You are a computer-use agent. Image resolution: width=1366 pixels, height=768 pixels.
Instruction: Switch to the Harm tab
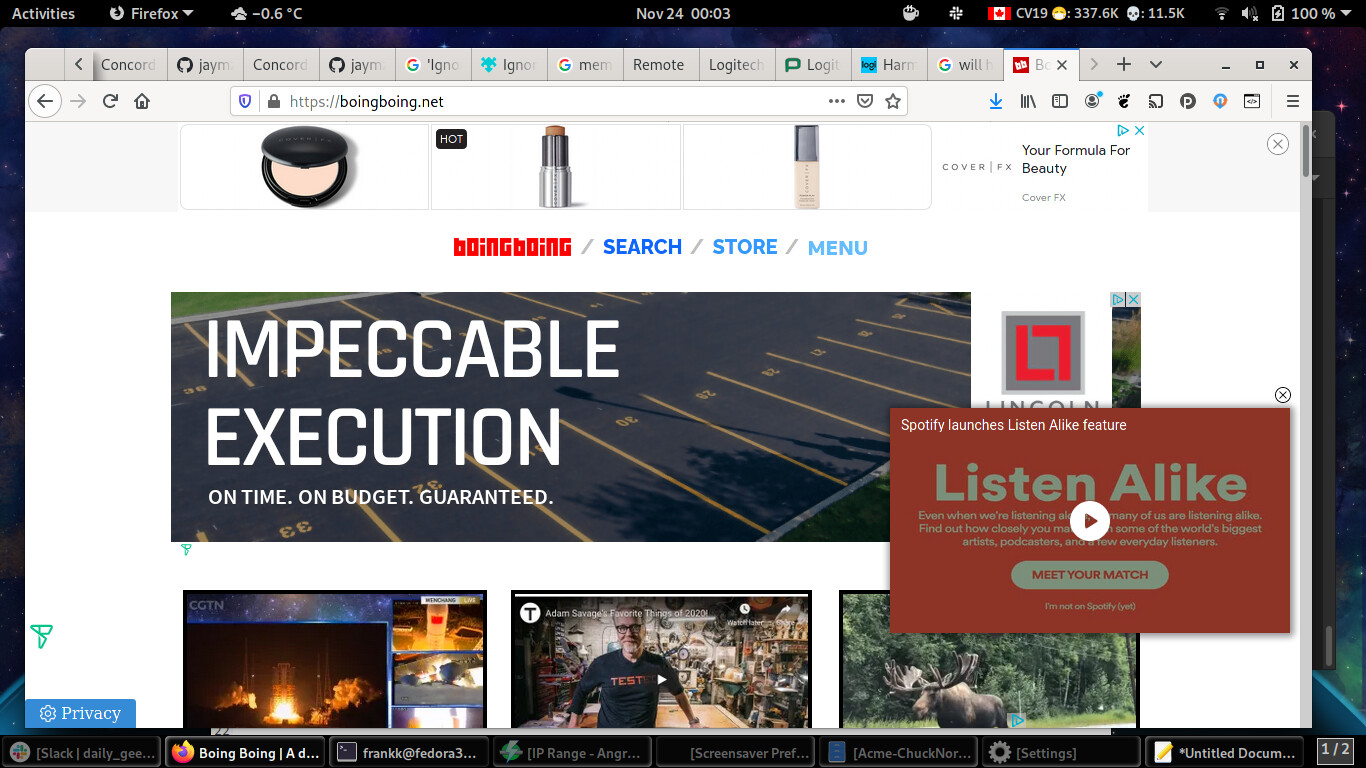[x=889, y=64]
